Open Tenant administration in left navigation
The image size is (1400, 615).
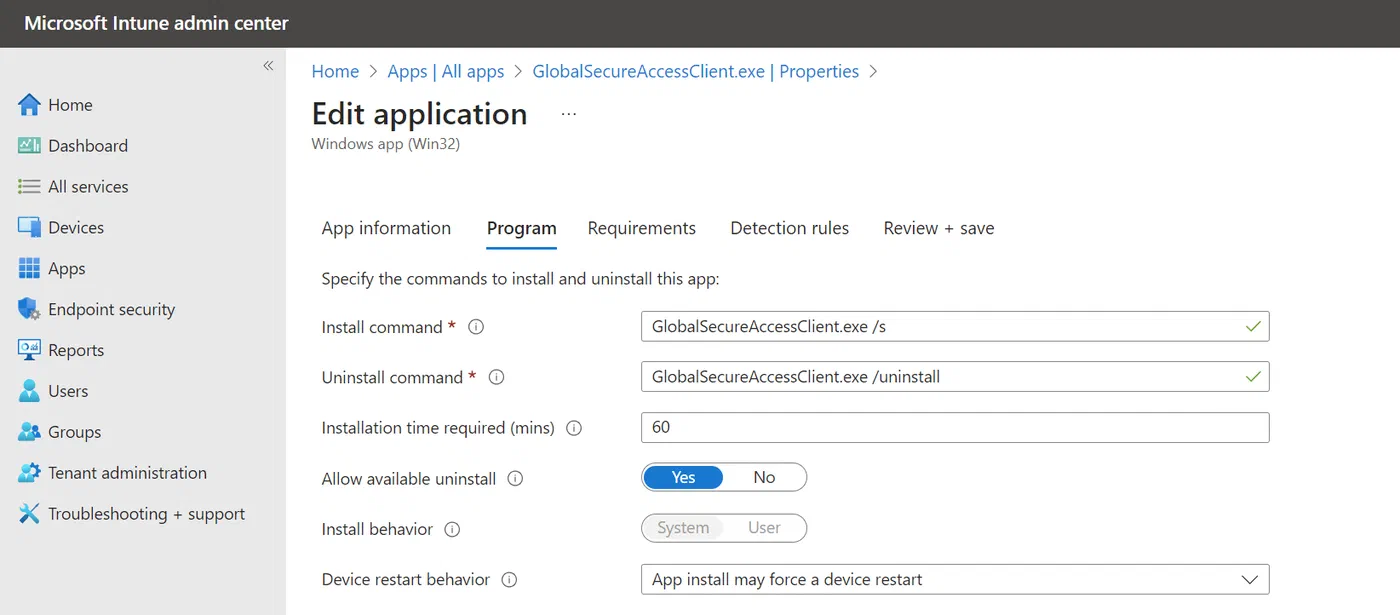[127, 473]
